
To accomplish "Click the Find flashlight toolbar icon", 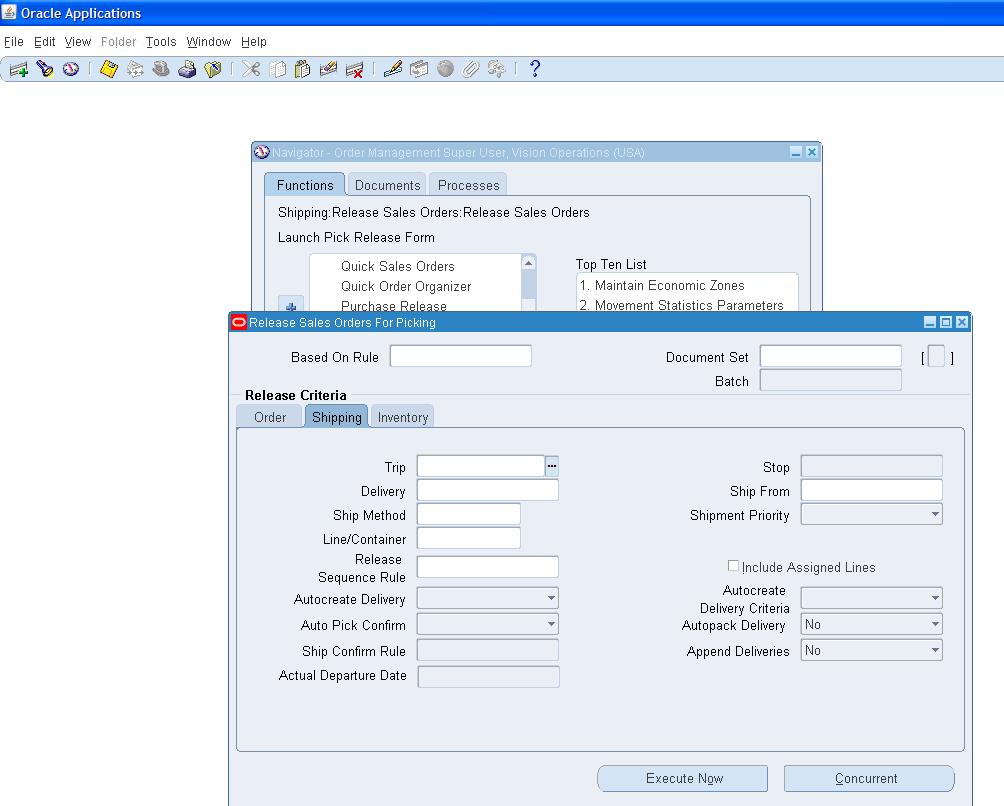I will 44,69.
